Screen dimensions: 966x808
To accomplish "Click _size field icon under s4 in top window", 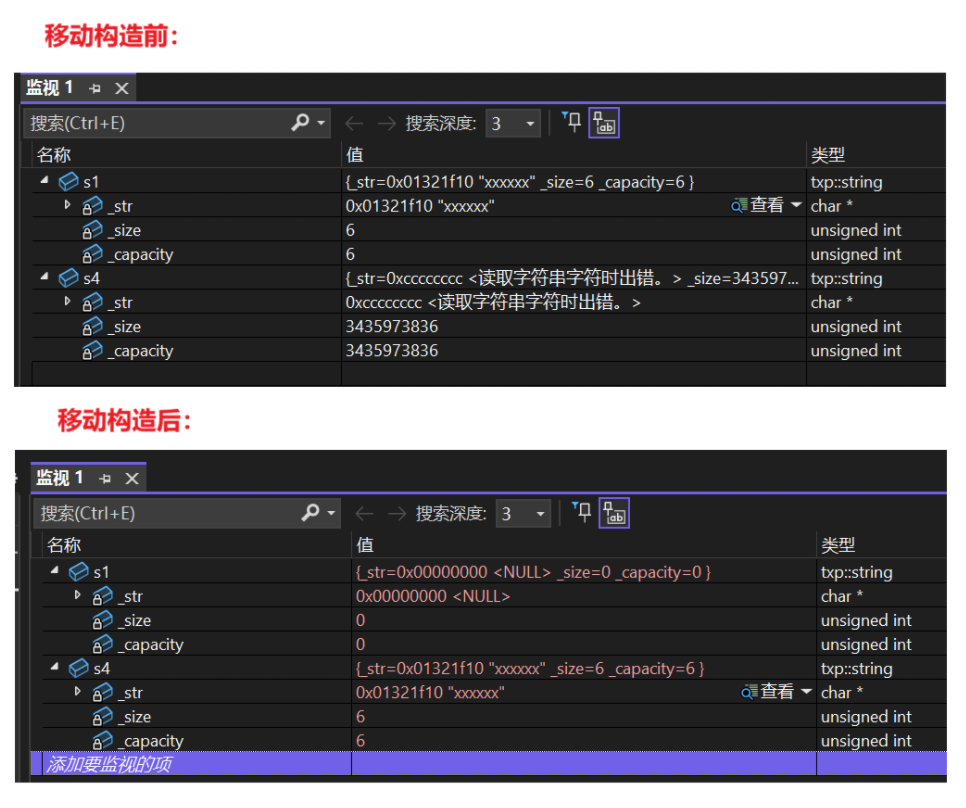I will pyautogui.click(x=92, y=327).
